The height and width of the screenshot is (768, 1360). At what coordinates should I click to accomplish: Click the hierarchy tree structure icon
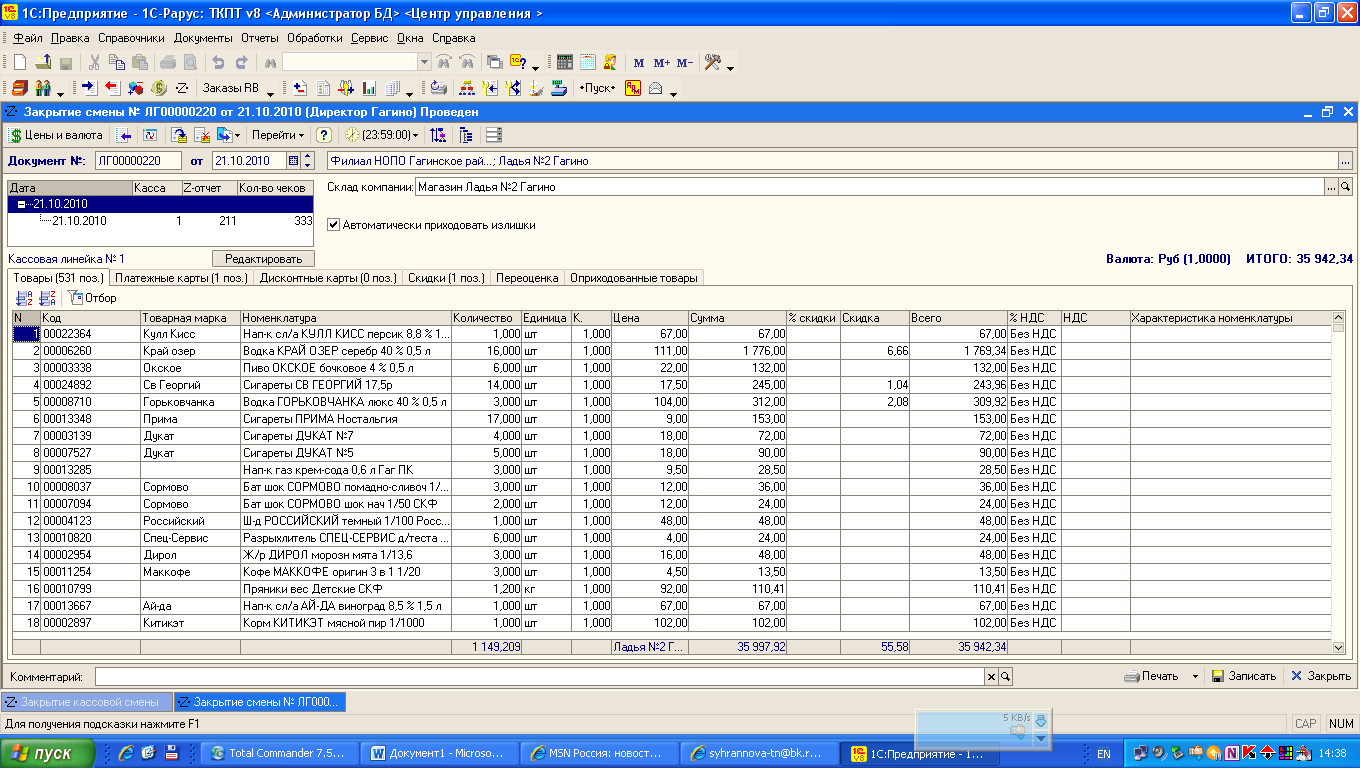point(466,88)
